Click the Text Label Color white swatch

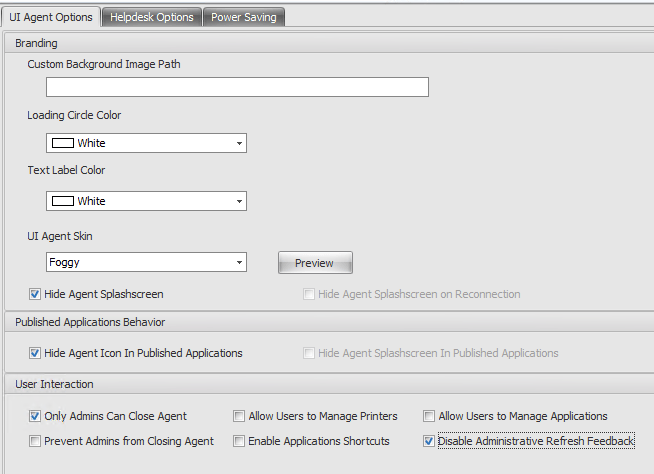tap(63, 201)
